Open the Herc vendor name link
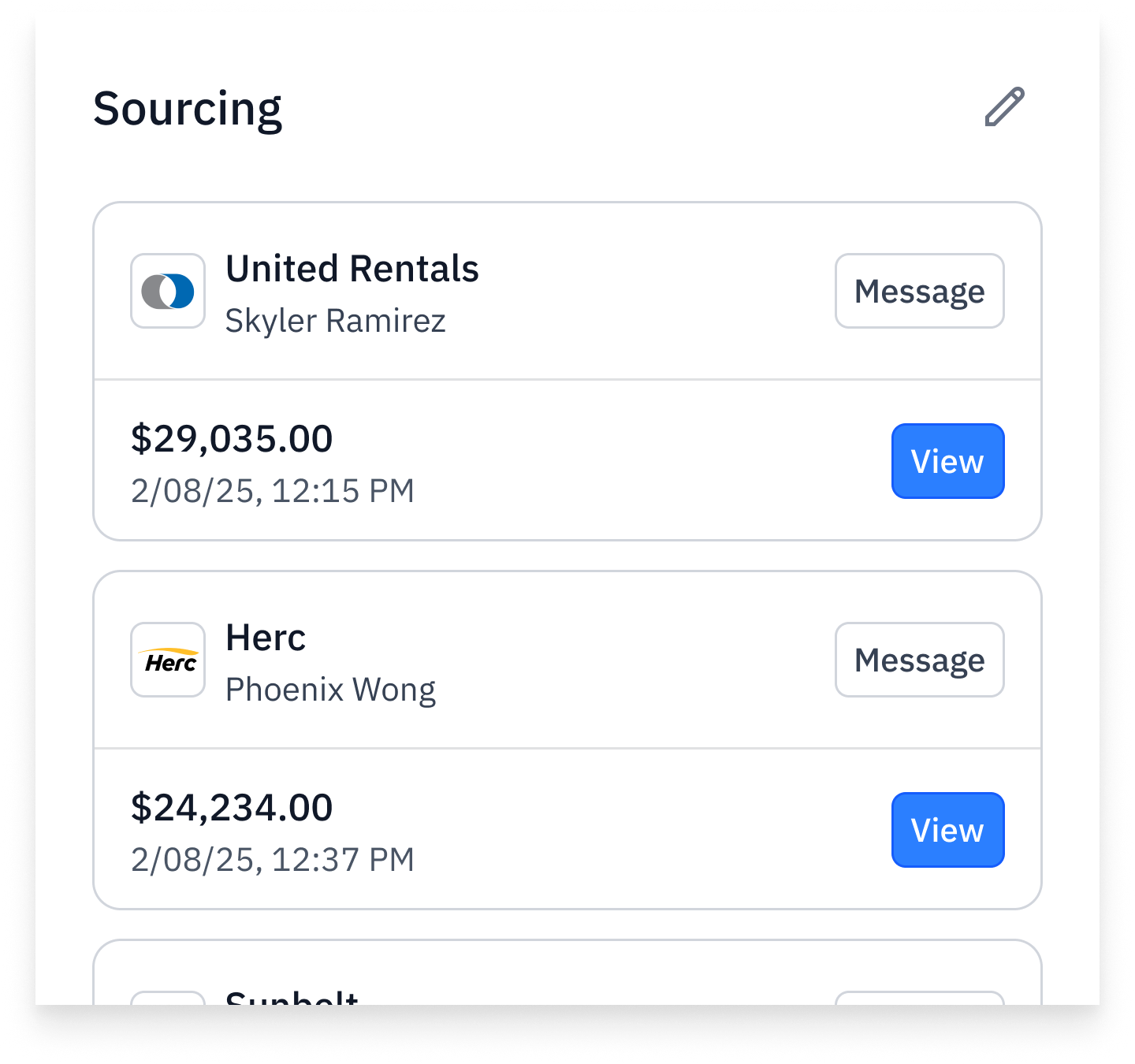The width and height of the screenshot is (1135, 1064). 266,638
